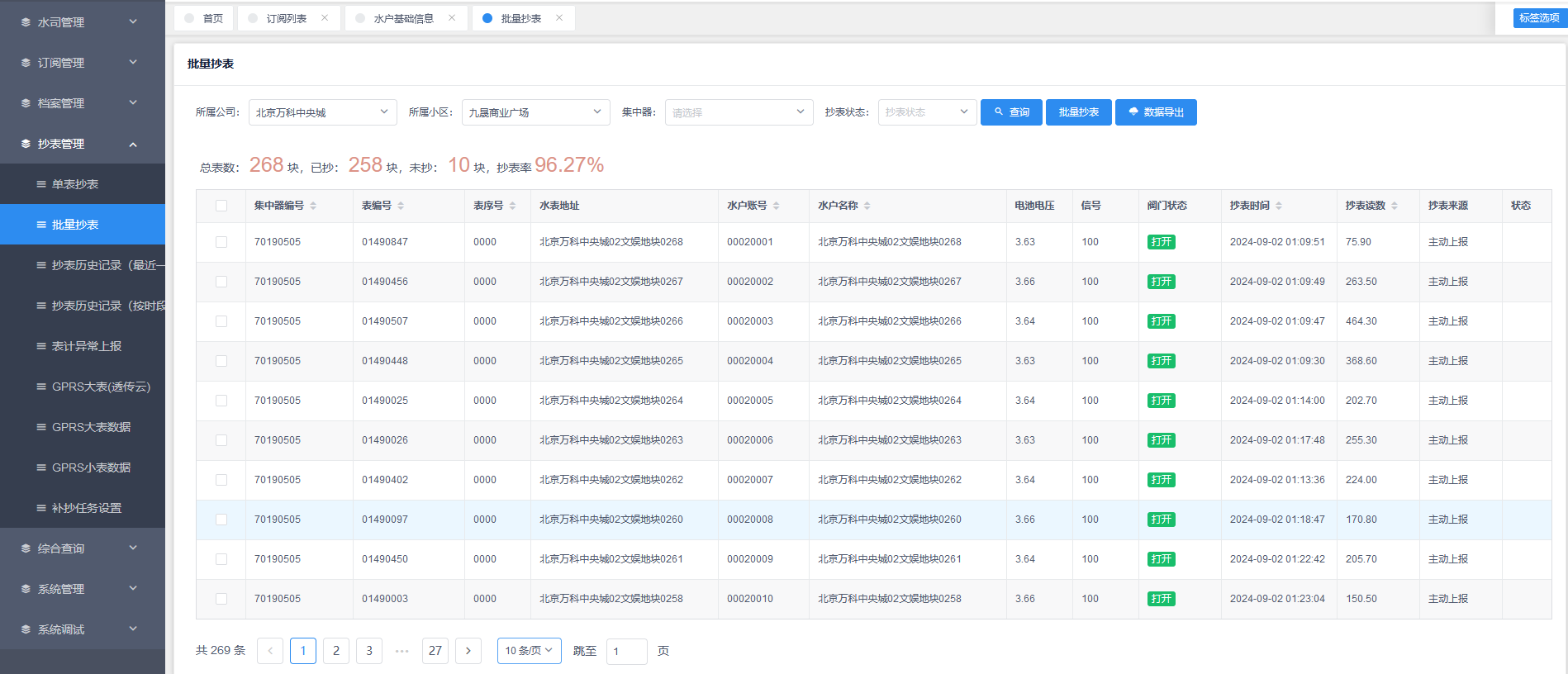Click the 档案管理 sidebar layers icon
The height and width of the screenshot is (674, 1568).
pyautogui.click(x=26, y=103)
